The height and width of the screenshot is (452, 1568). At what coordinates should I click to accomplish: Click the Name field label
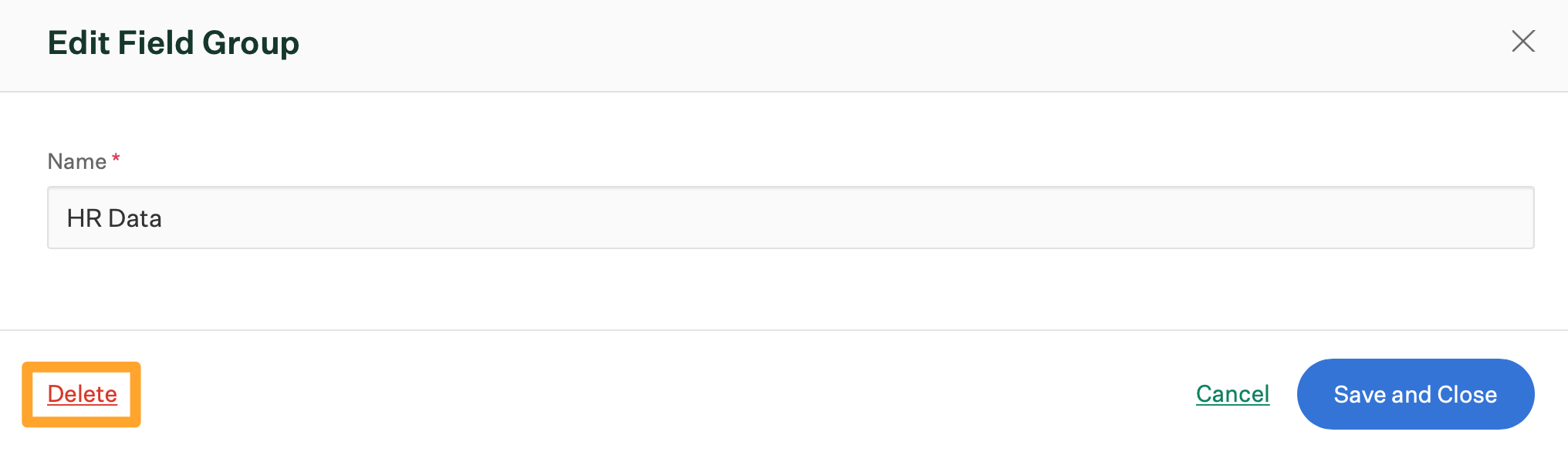click(x=76, y=161)
